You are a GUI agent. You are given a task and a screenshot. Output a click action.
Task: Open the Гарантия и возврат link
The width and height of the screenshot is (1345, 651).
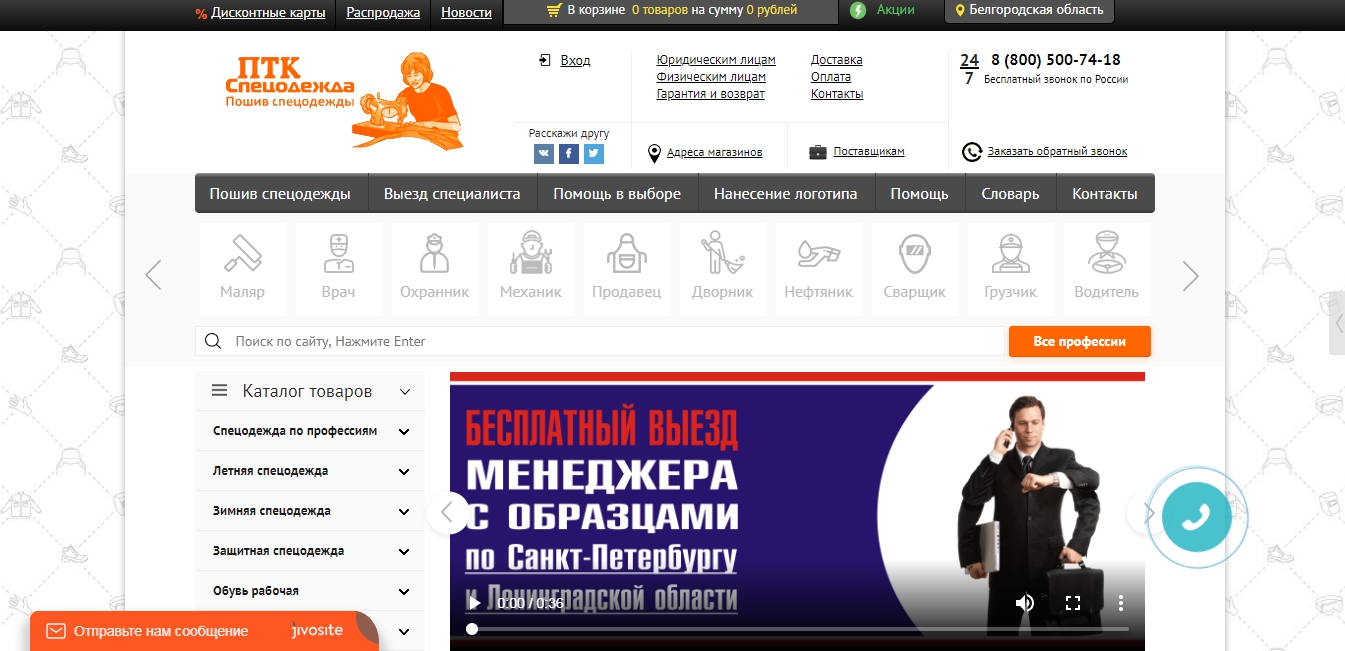click(710, 94)
